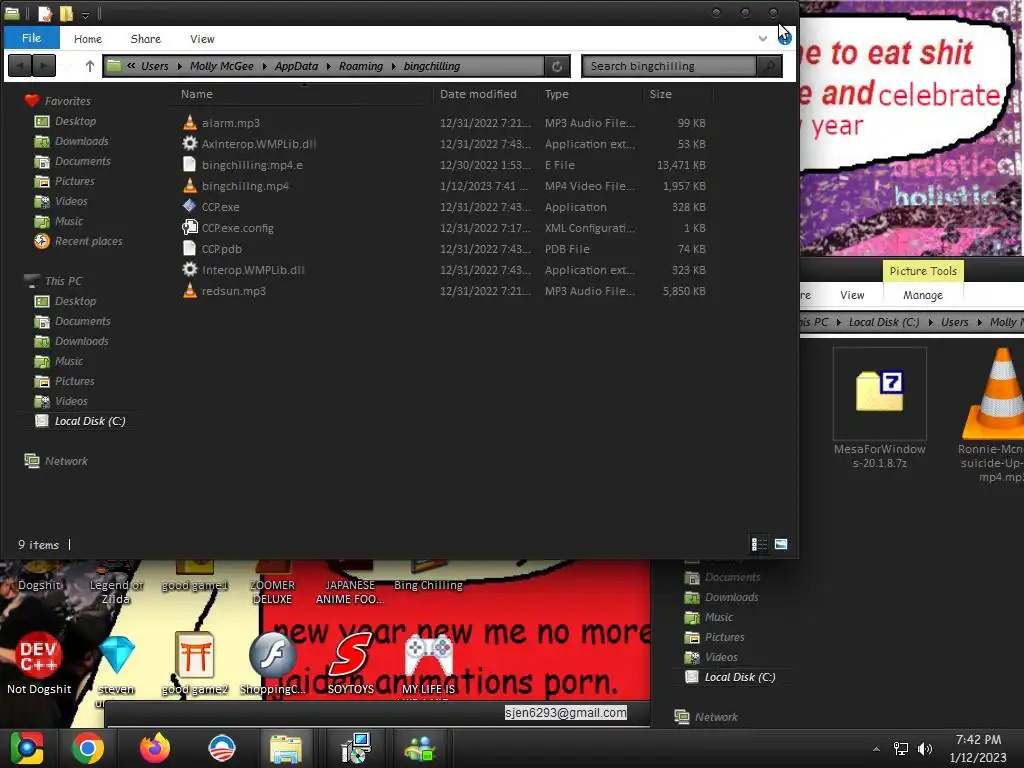The height and width of the screenshot is (768, 1024).
Task: Select the bingchilling.mp4.e file icon
Action: pos(189,165)
